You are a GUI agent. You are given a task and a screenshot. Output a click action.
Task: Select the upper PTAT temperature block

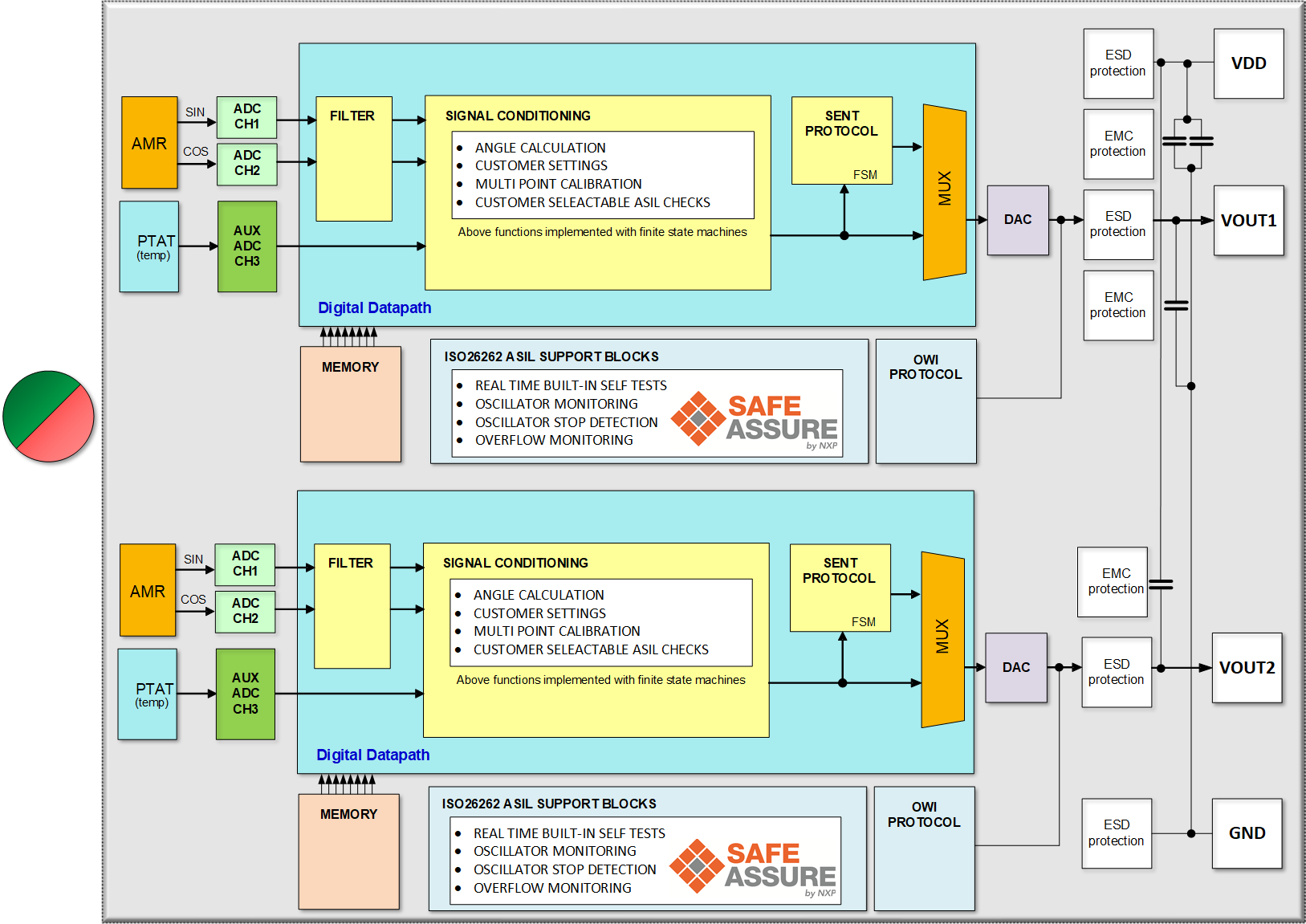tap(149, 247)
